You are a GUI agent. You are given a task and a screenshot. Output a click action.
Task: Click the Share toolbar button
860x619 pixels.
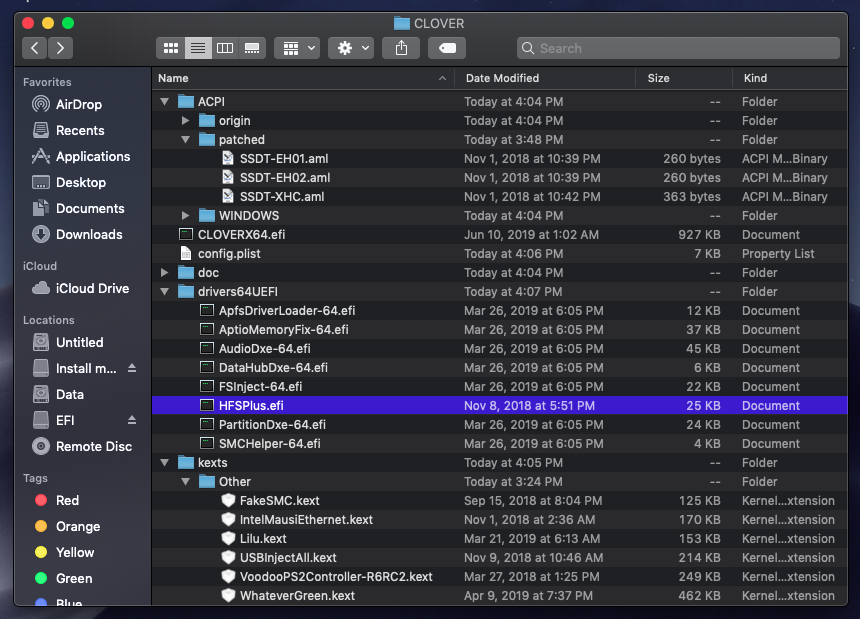(401, 48)
